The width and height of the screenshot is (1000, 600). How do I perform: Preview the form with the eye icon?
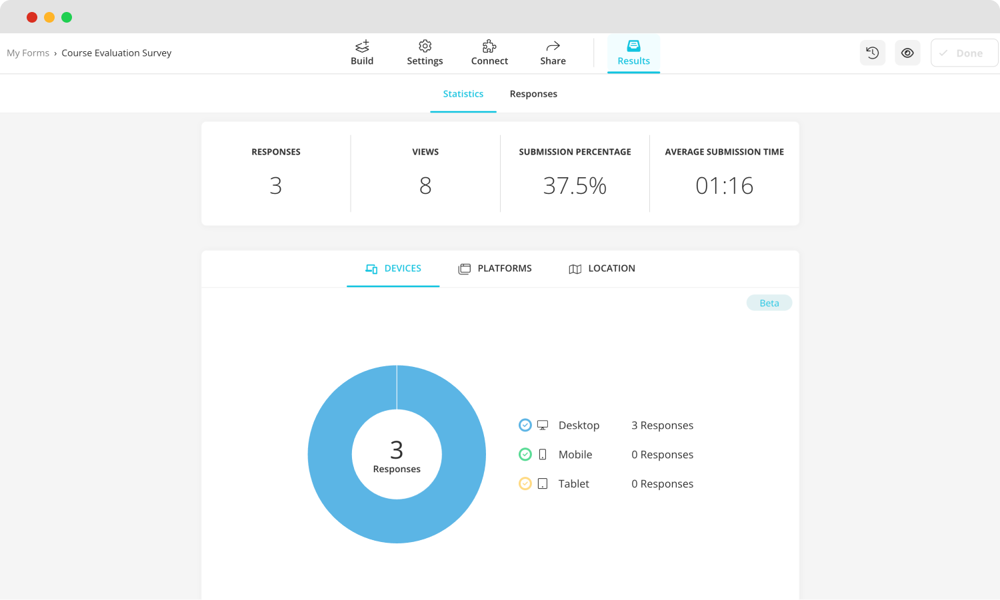(x=907, y=52)
